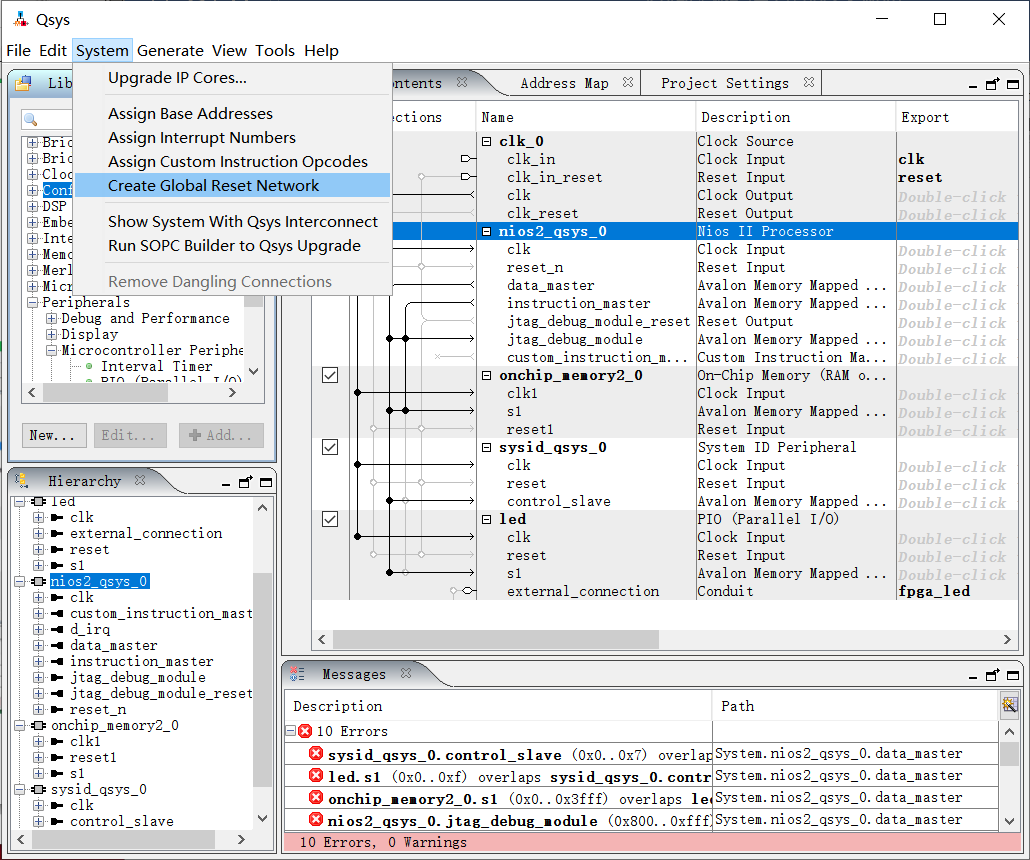This screenshot has height=860, width=1030.
Task: Collapse the 10 Errors message group
Action: [x=291, y=731]
